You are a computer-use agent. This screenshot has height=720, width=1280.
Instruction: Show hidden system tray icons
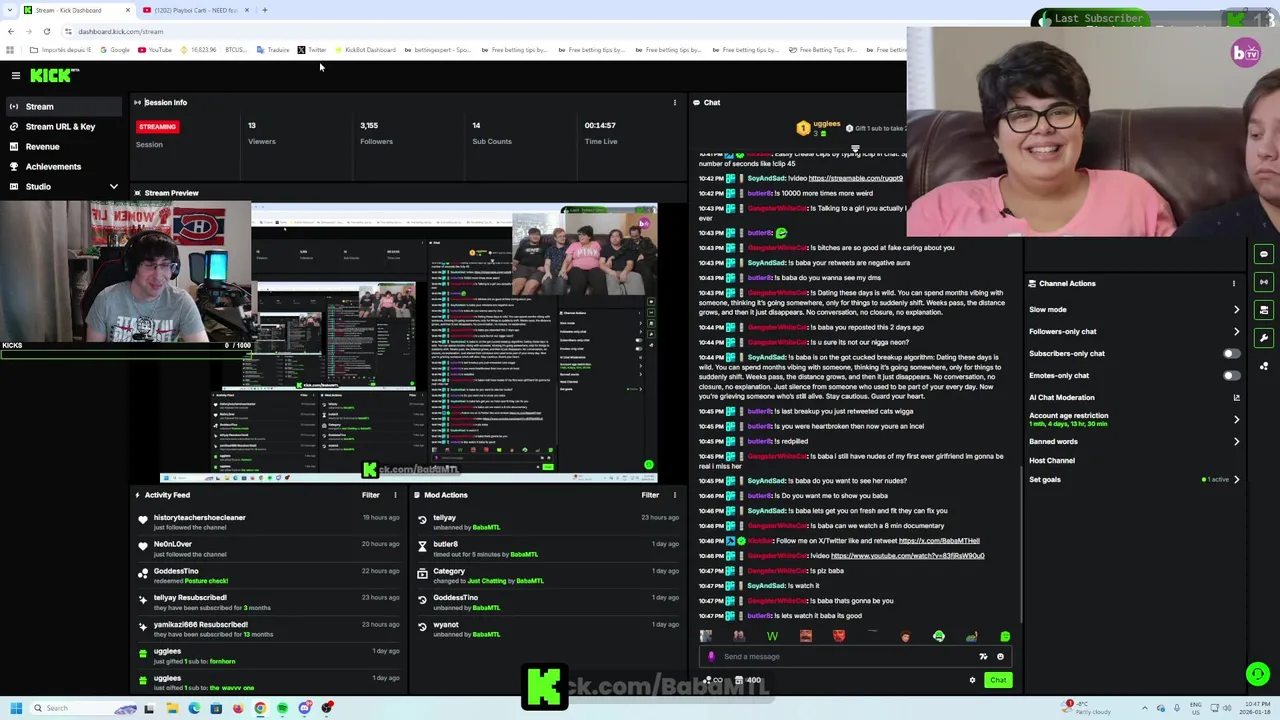click(1145, 708)
